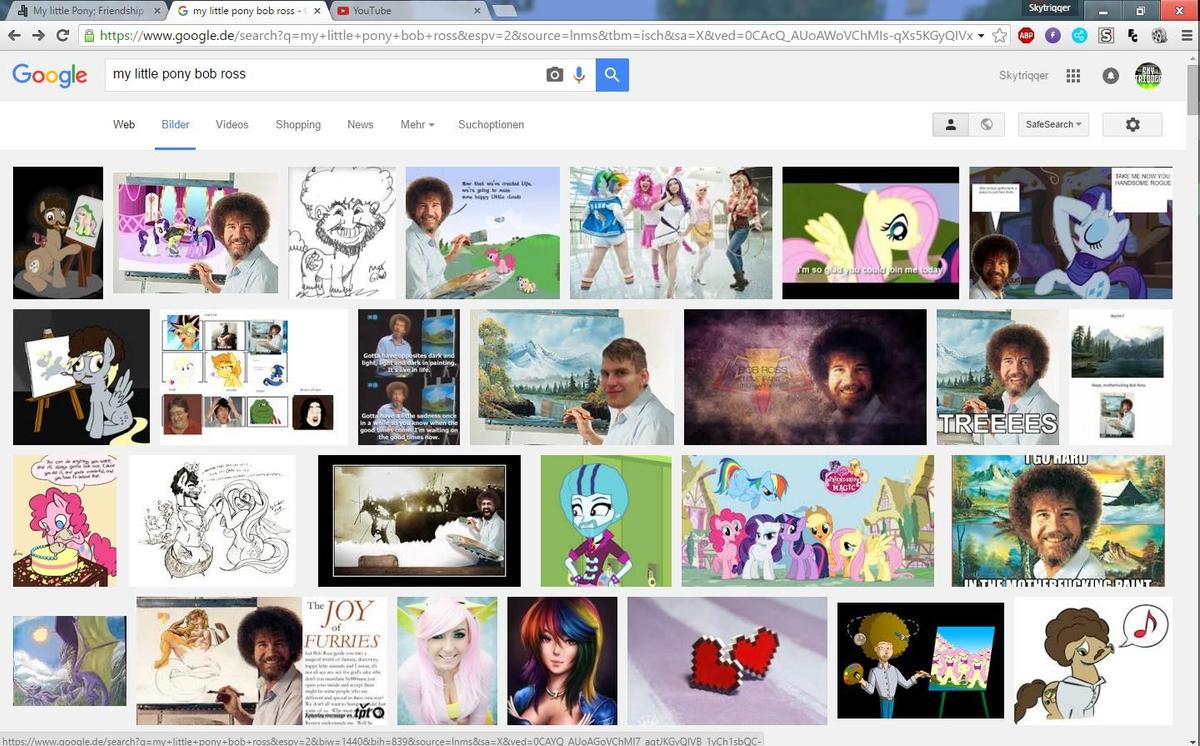The image size is (1200, 746).
Task: Select the Videos search tab
Action: [232, 125]
